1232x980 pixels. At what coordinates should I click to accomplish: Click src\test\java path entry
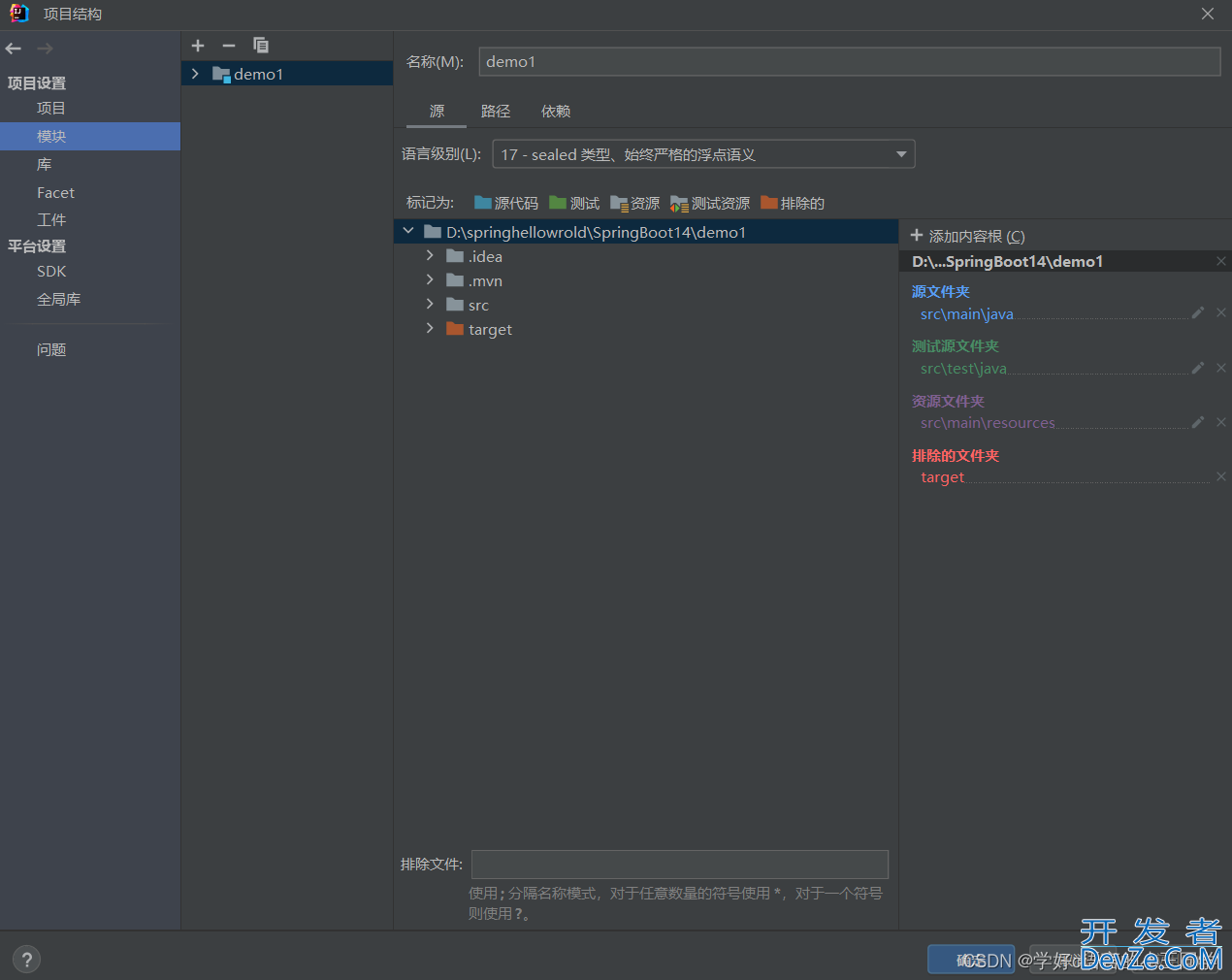[x=963, y=369]
